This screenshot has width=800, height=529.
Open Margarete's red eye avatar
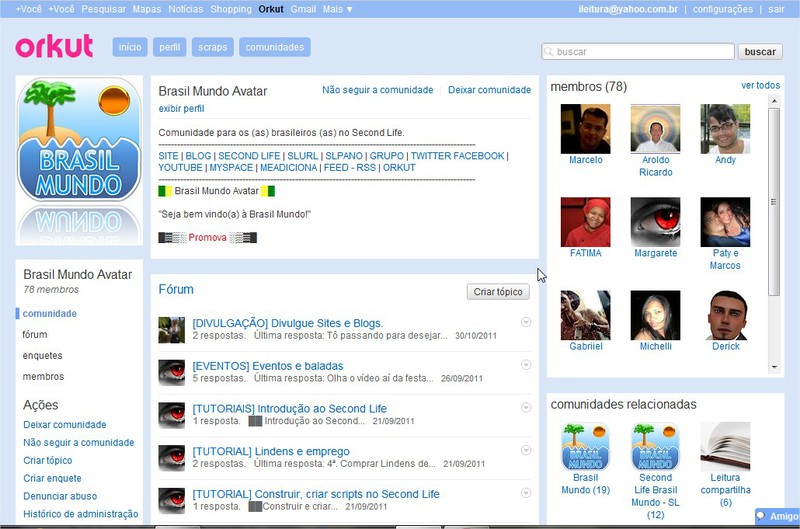tap(655, 222)
